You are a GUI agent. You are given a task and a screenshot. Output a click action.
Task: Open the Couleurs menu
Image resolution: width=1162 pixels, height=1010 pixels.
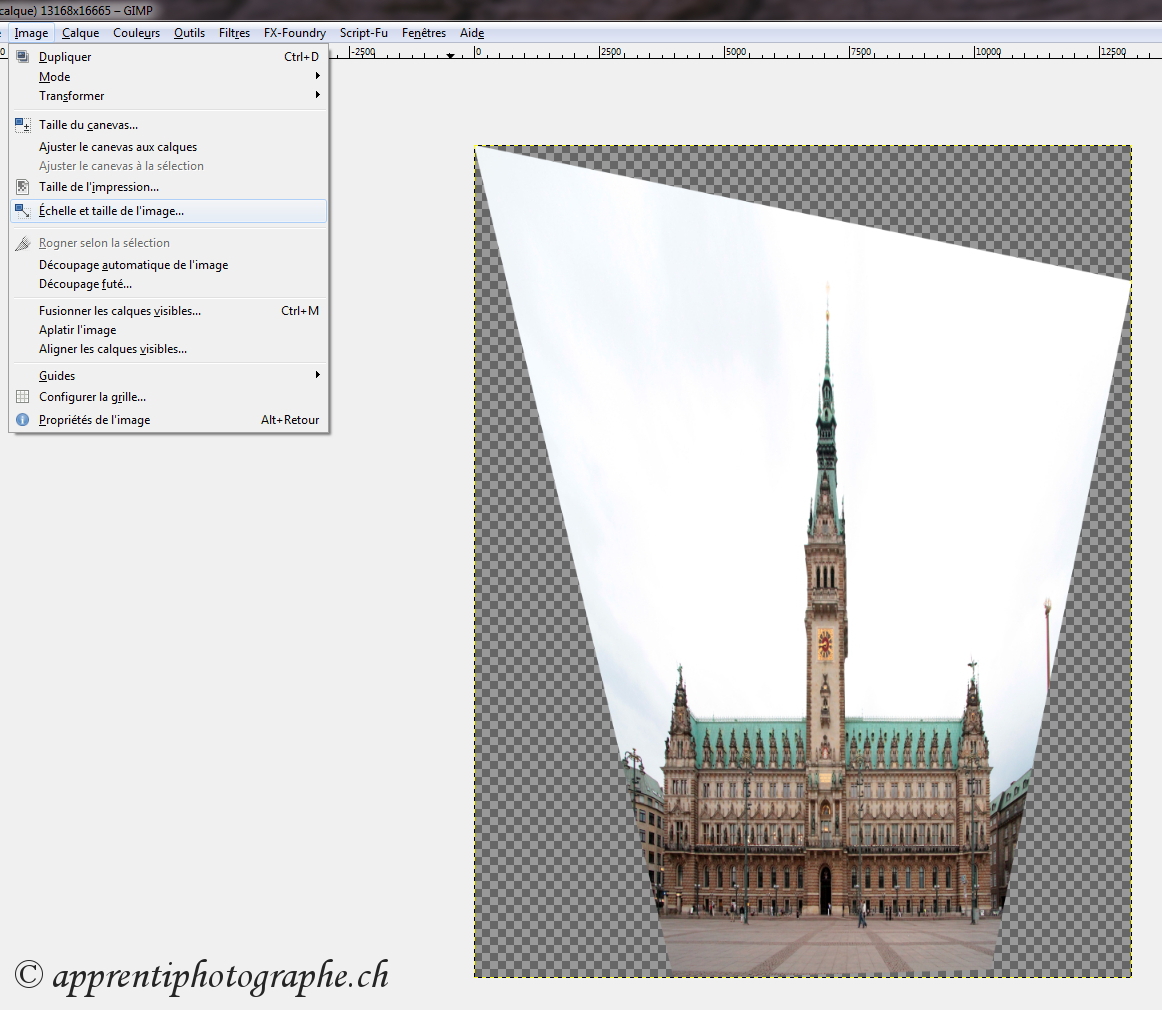[136, 33]
